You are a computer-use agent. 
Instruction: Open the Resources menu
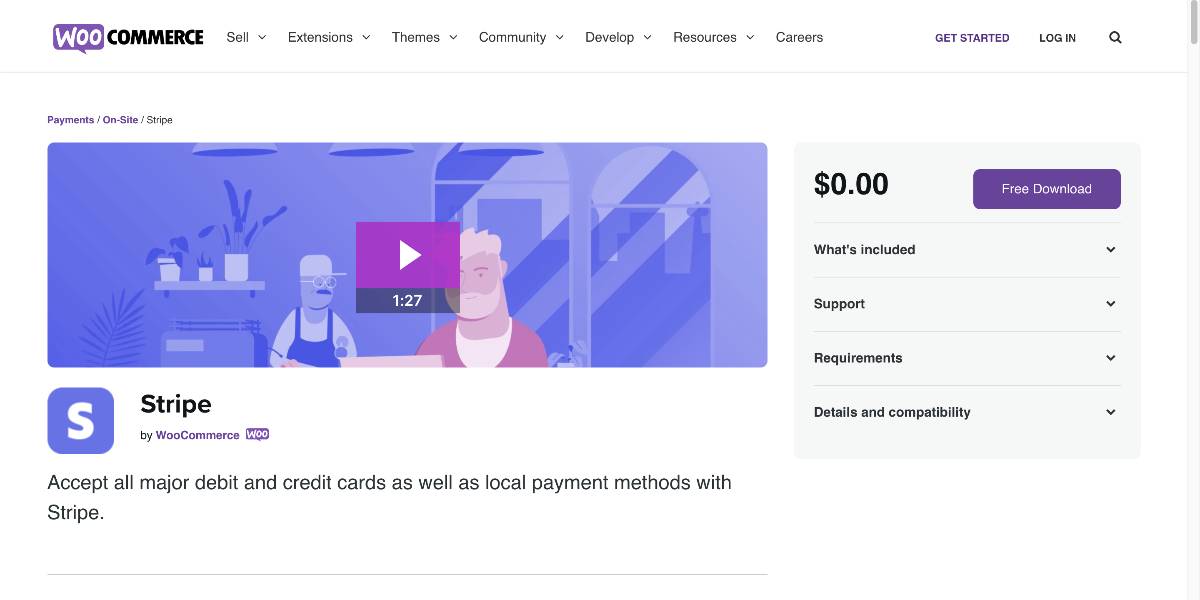pos(714,37)
